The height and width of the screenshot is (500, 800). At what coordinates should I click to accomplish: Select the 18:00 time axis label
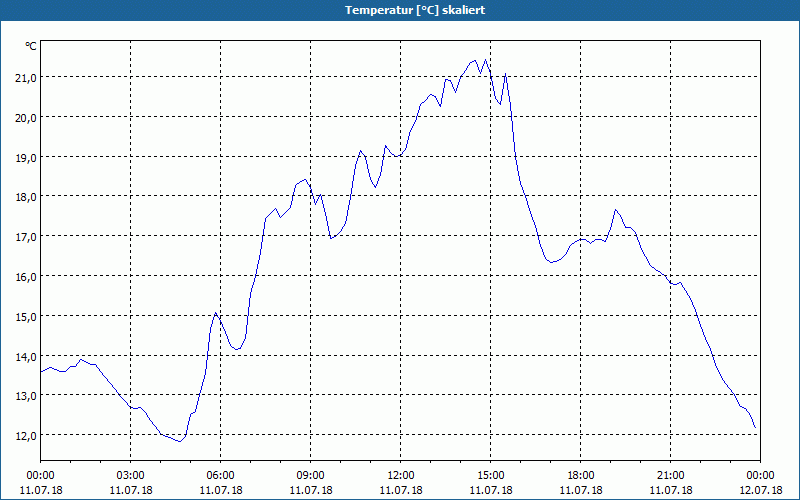click(x=581, y=476)
